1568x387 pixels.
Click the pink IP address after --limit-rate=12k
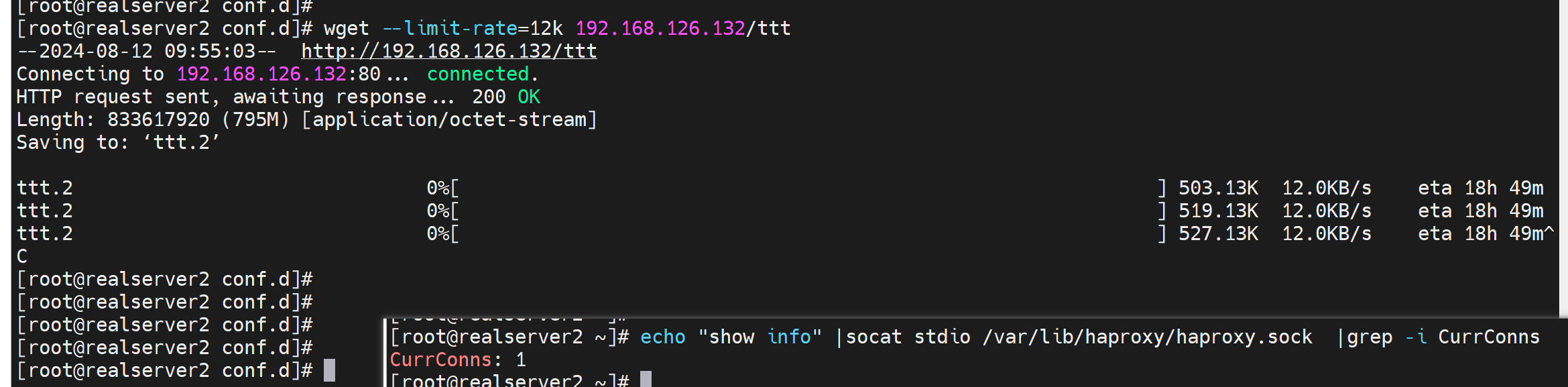pos(660,29)
